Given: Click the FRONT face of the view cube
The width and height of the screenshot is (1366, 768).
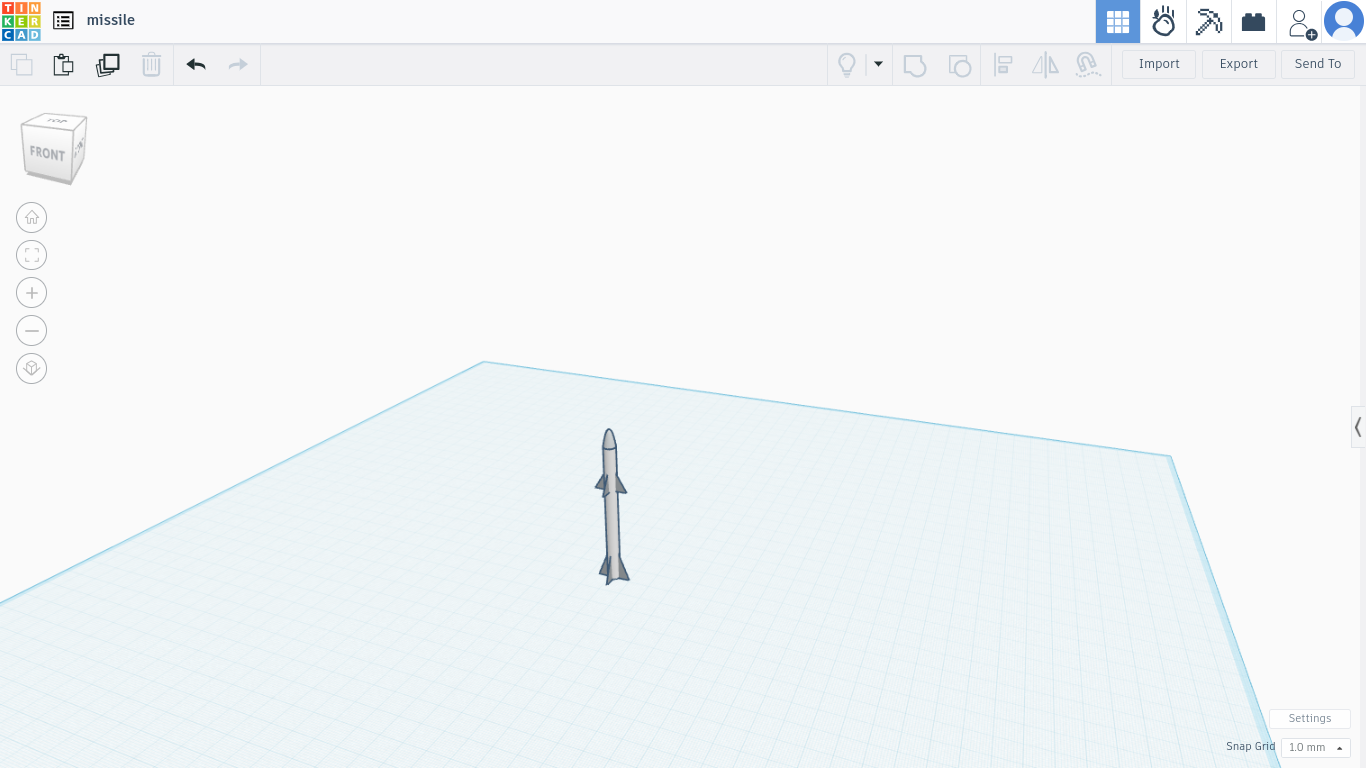Looking at the screenshot, I should [47, 153].
